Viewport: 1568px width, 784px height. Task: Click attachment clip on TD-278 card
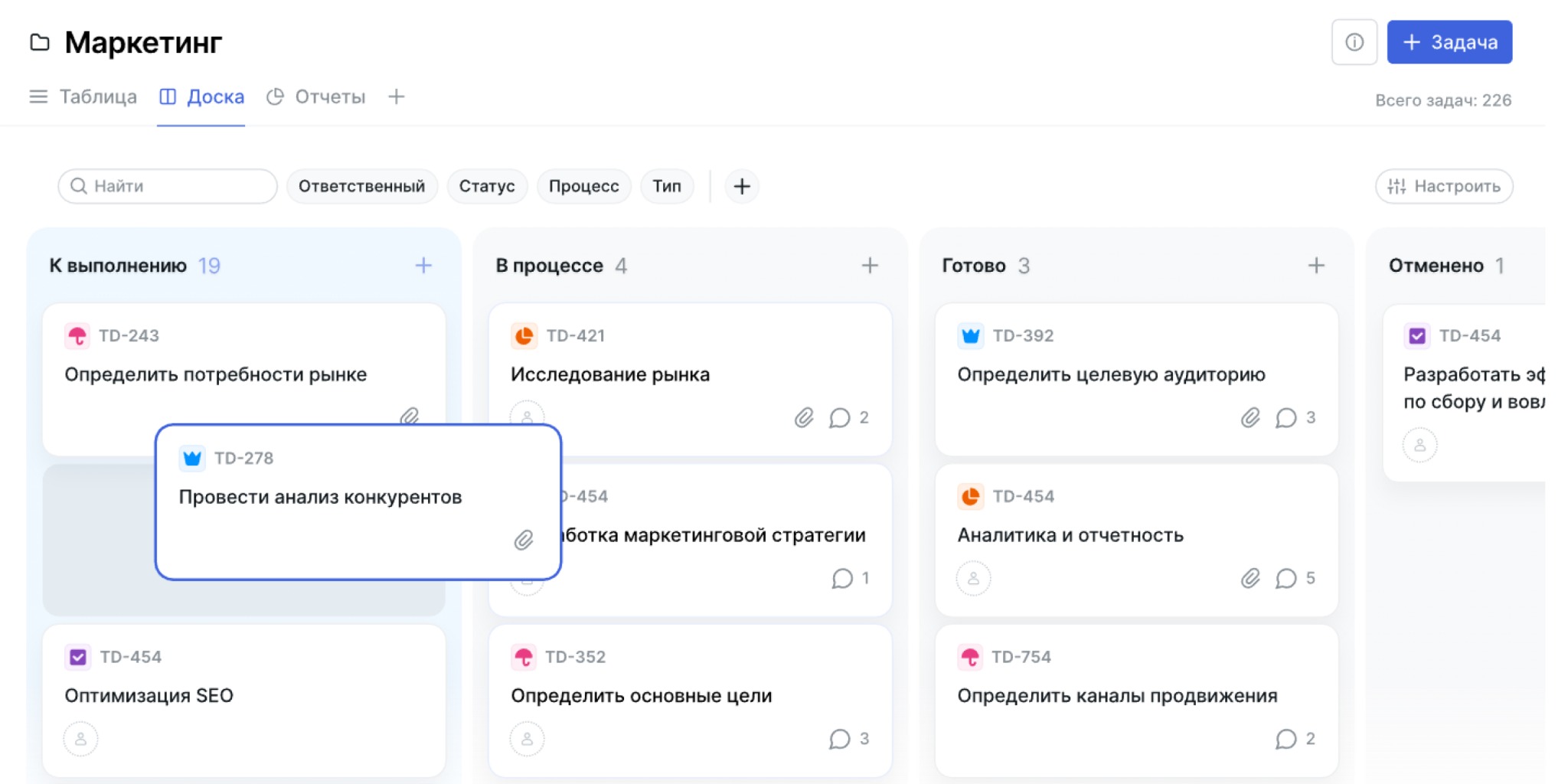click(x=524, y=540)
